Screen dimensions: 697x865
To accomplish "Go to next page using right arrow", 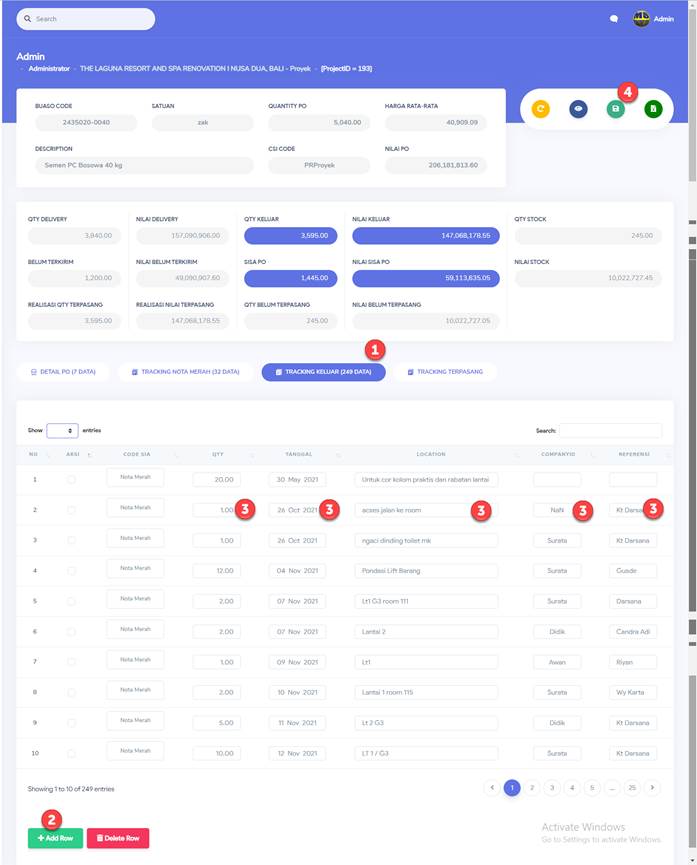I will pyautogui.click(x=652, y=788).
